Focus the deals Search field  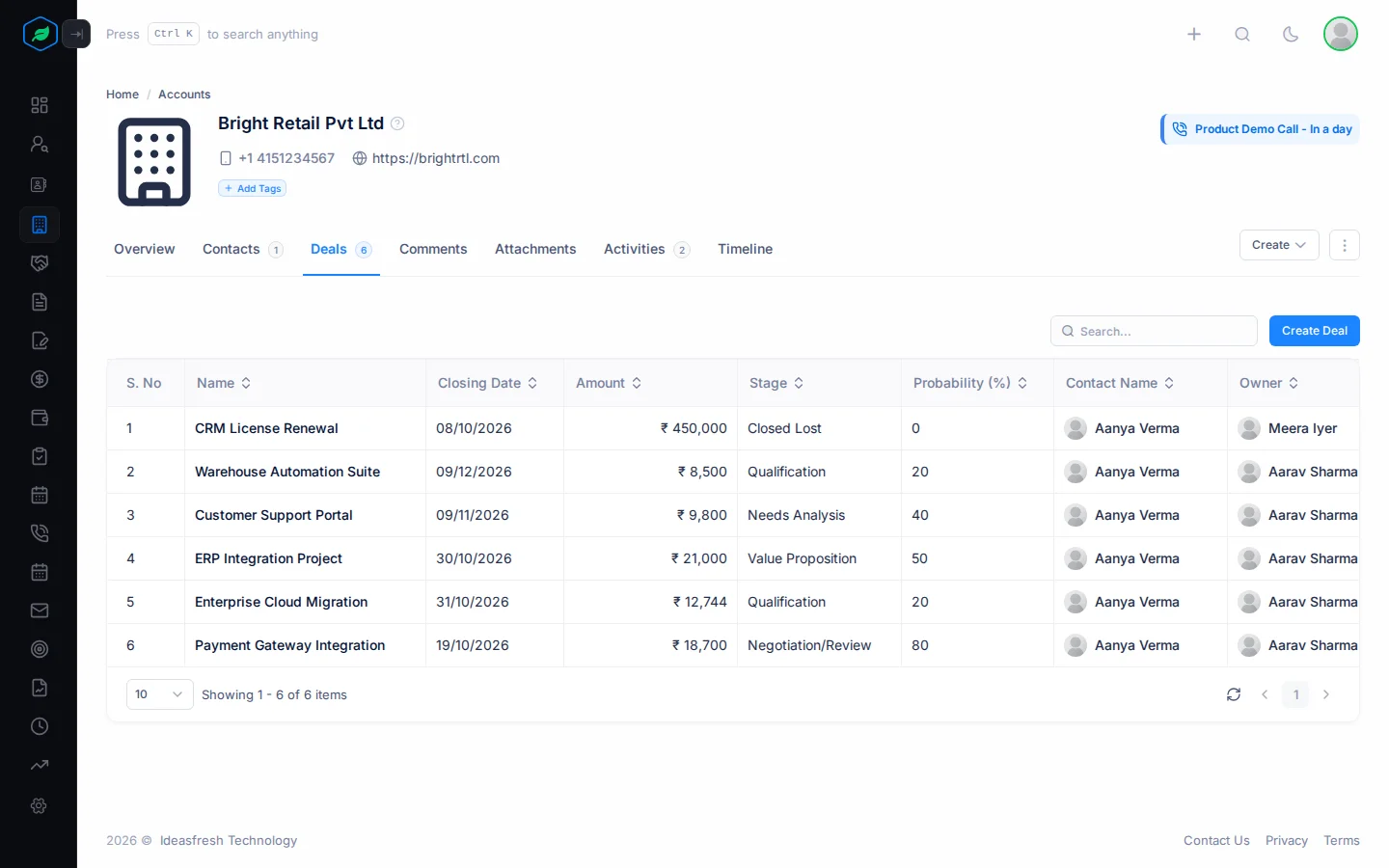pyautogui.click(x=1154, y=331)
